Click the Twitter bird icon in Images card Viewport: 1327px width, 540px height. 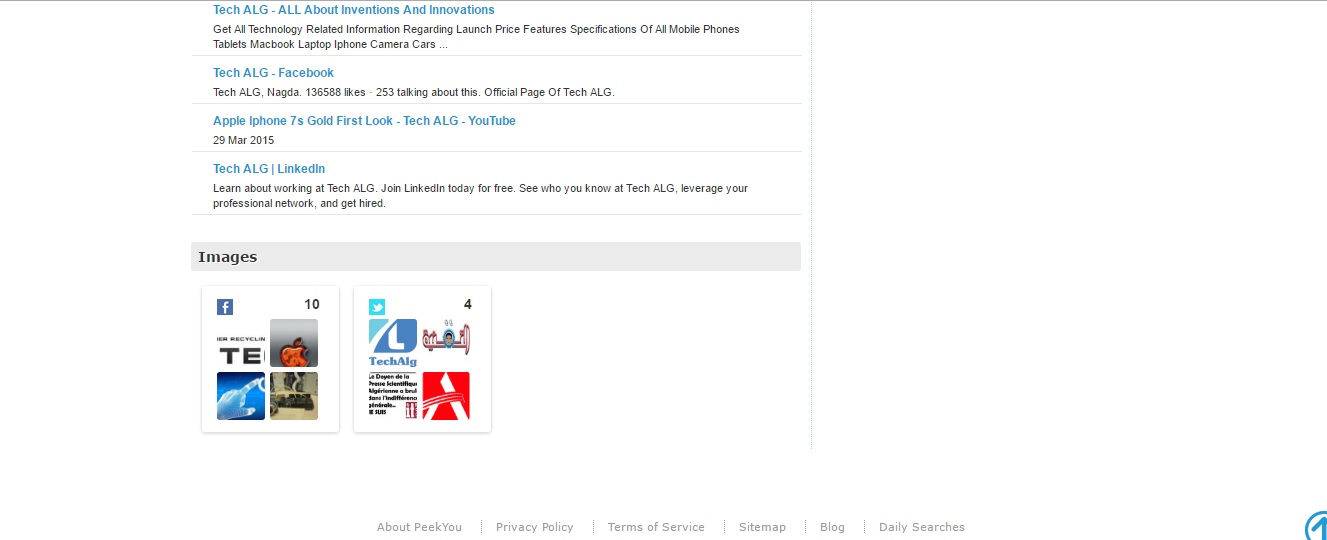(x=377, y=307)
